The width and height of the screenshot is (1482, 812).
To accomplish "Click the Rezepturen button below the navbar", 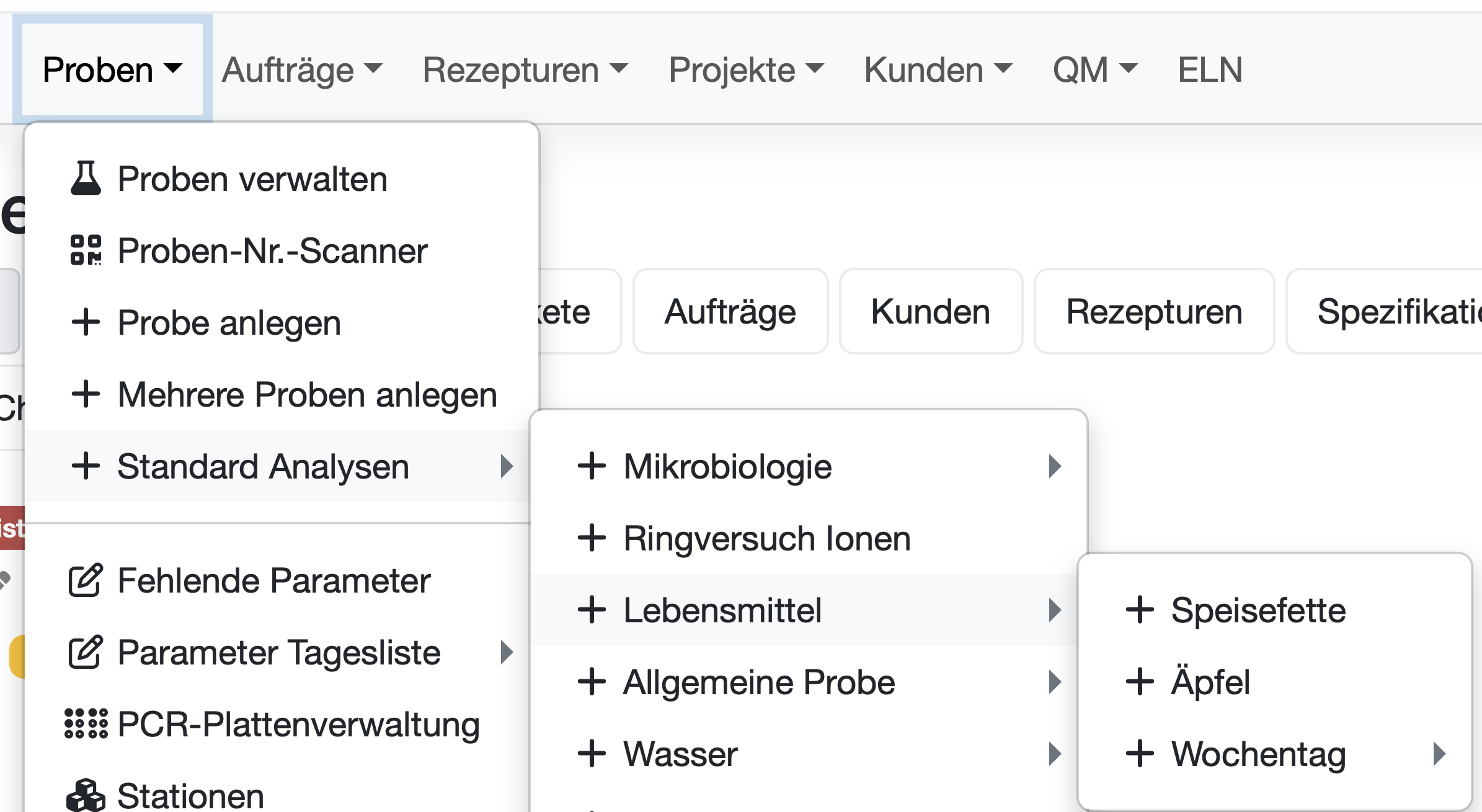I will (1154, 311).
